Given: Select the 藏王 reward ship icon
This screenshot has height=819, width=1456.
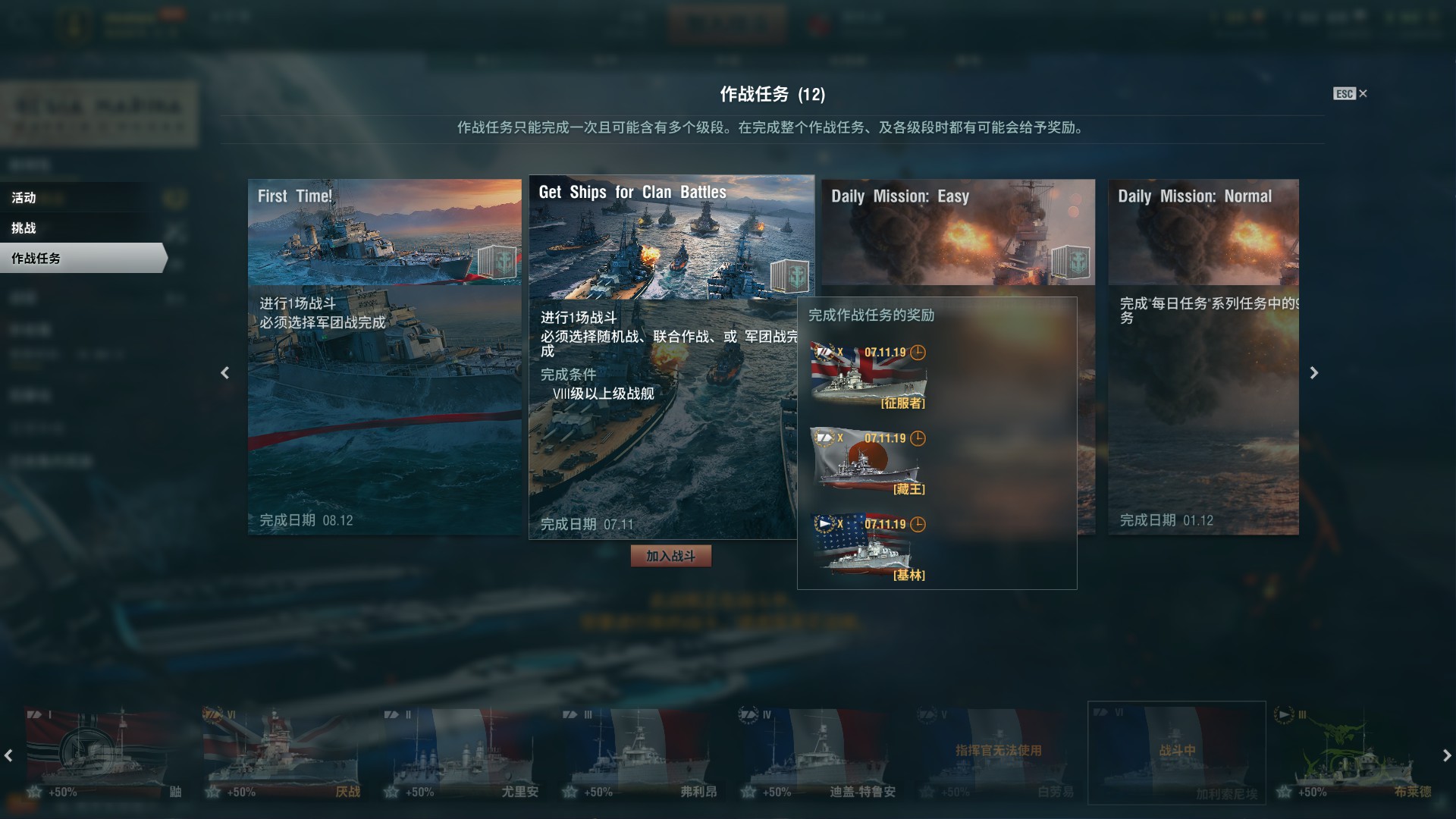Looking at the screenshot, I should (x=869, y=463).
